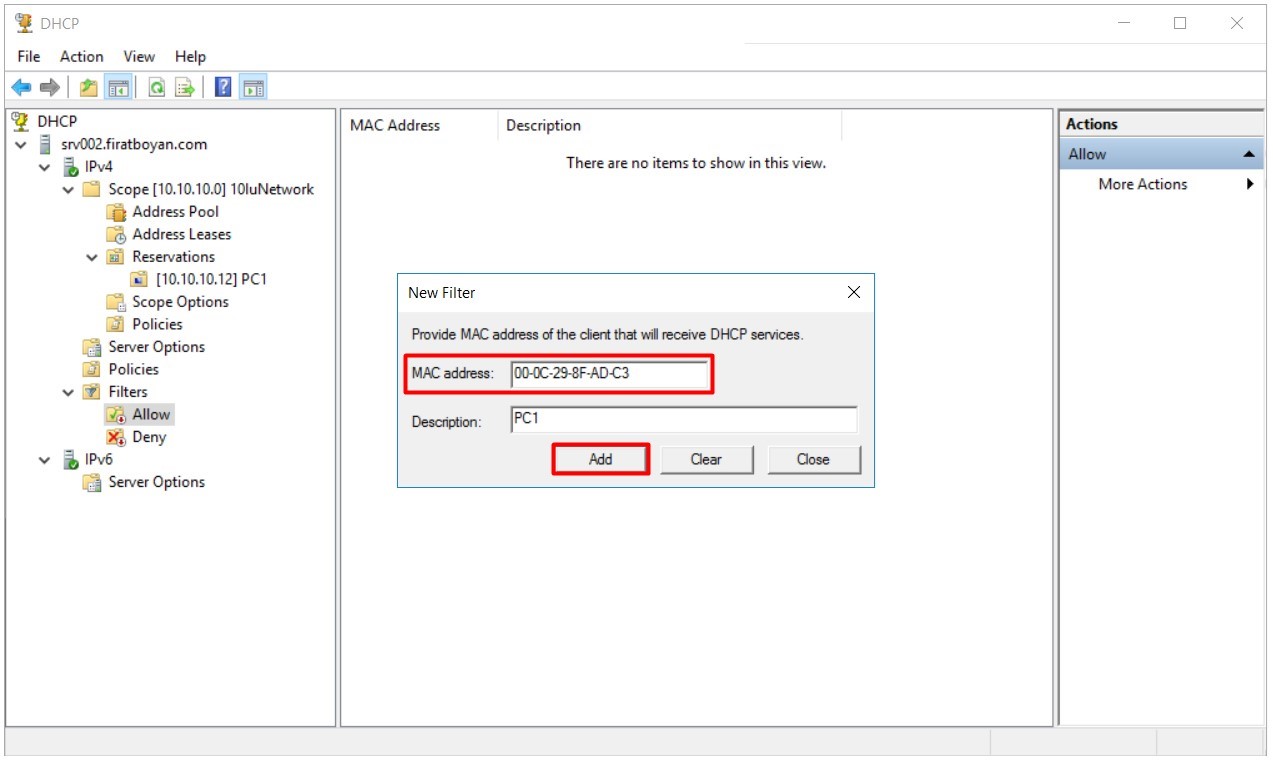Select the Deny filter in tree
The width and height of the screenshot is (1273, 762).
149,437
